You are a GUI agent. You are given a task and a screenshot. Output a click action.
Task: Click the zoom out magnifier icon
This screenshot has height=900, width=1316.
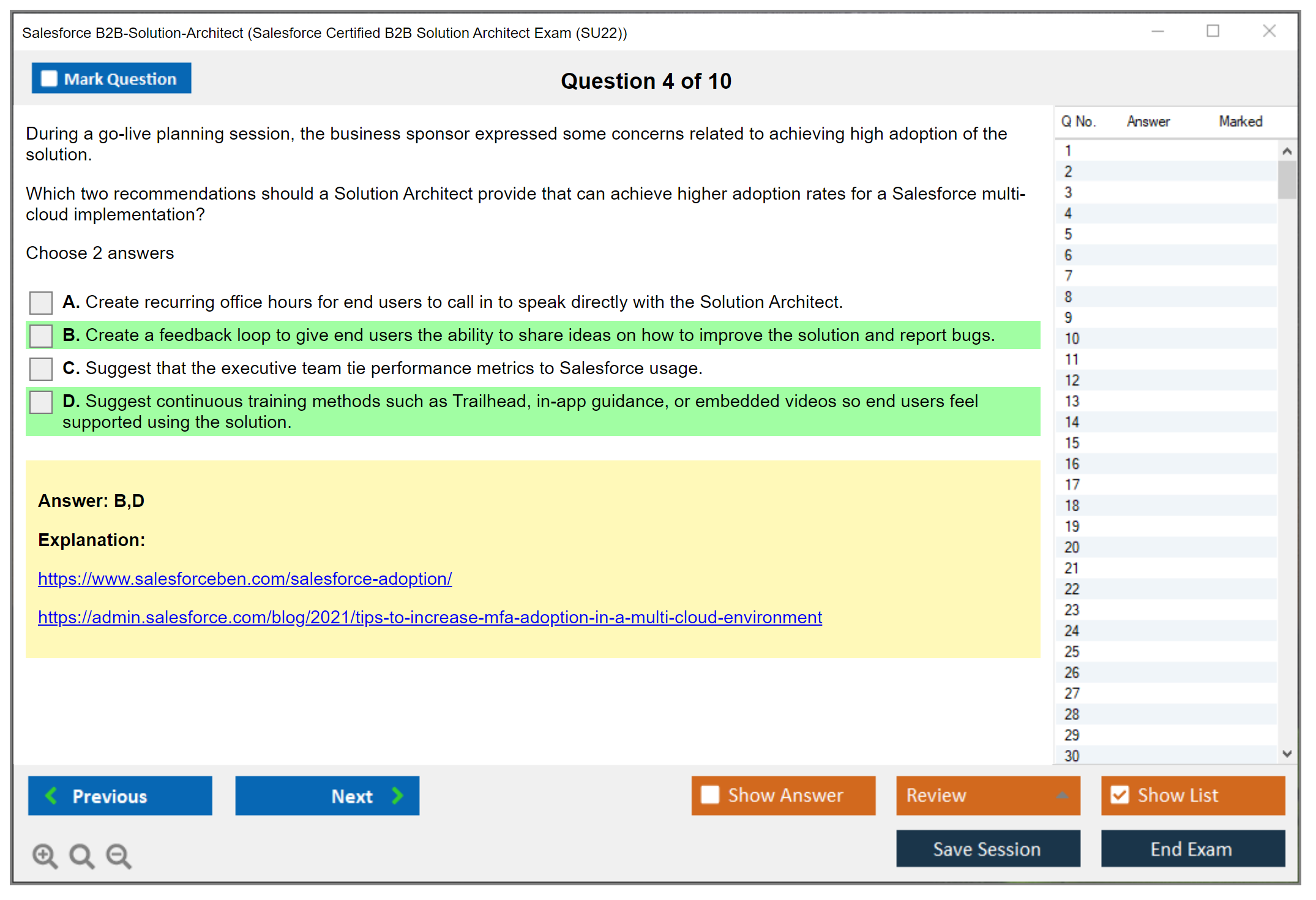(x=119, y=855)
